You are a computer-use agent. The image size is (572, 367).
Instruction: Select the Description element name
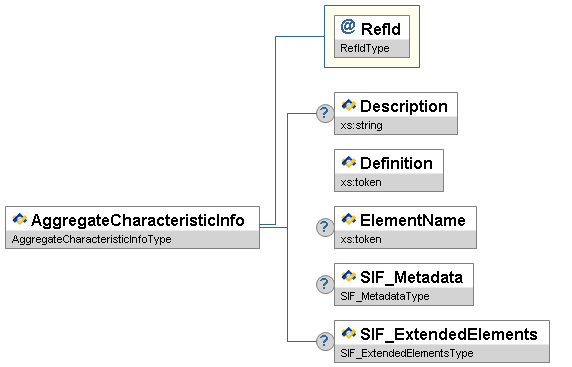point(403,107)
